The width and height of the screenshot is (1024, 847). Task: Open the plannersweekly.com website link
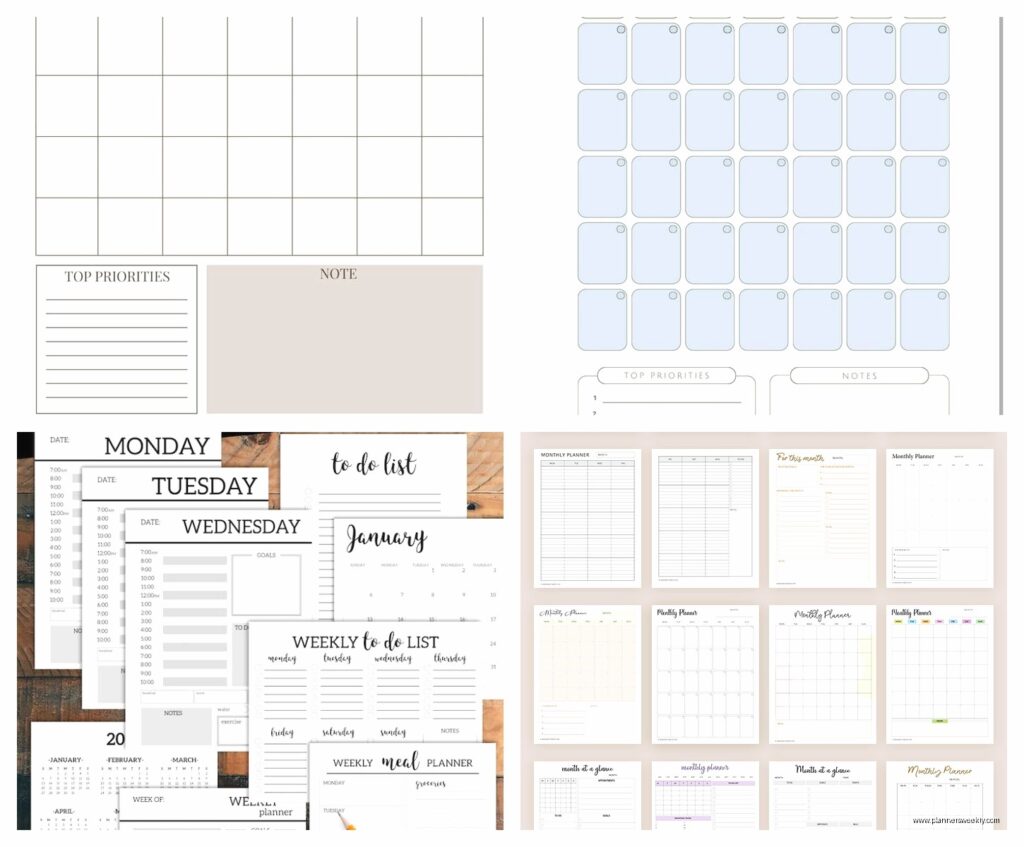point(955,820)
